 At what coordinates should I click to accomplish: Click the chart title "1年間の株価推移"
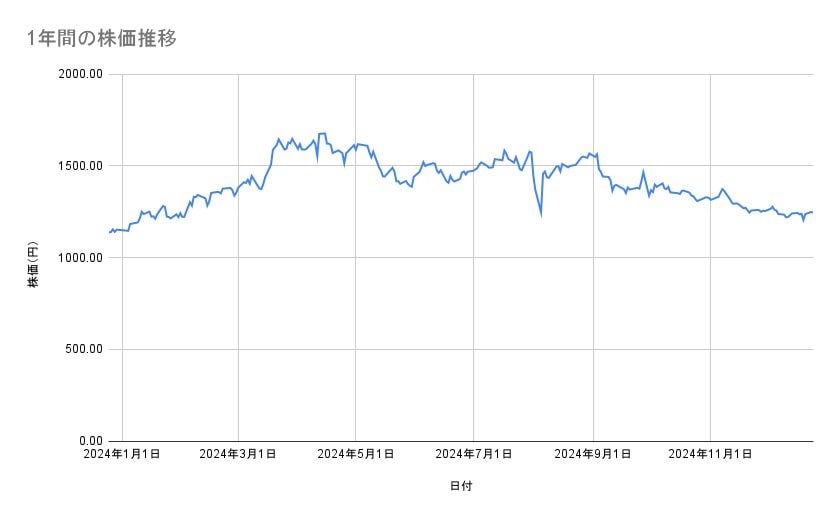pyautogui.click(x=103, y=38)
